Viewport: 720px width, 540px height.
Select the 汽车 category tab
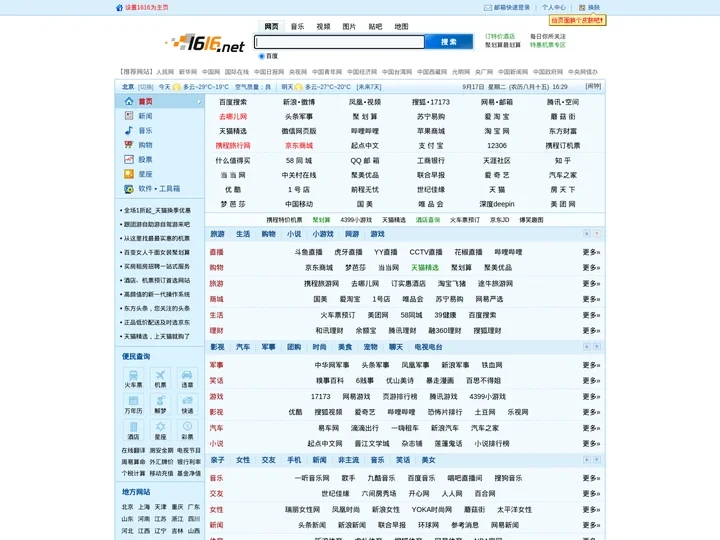point(243,347)
